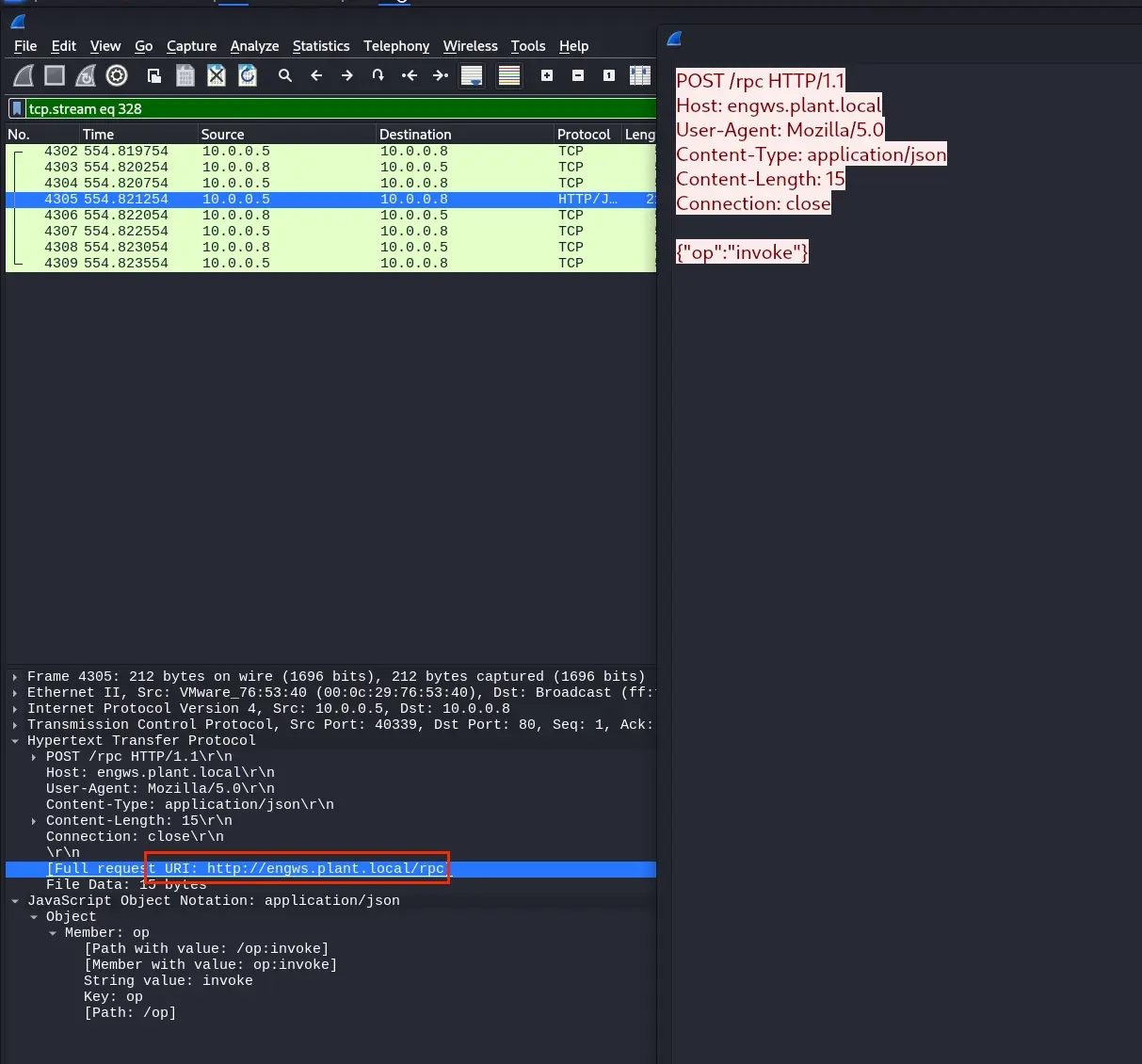Viewport: 1142px width, 1064px height.
Task: Open a capture file icon
Action: (x=154, y=75)
